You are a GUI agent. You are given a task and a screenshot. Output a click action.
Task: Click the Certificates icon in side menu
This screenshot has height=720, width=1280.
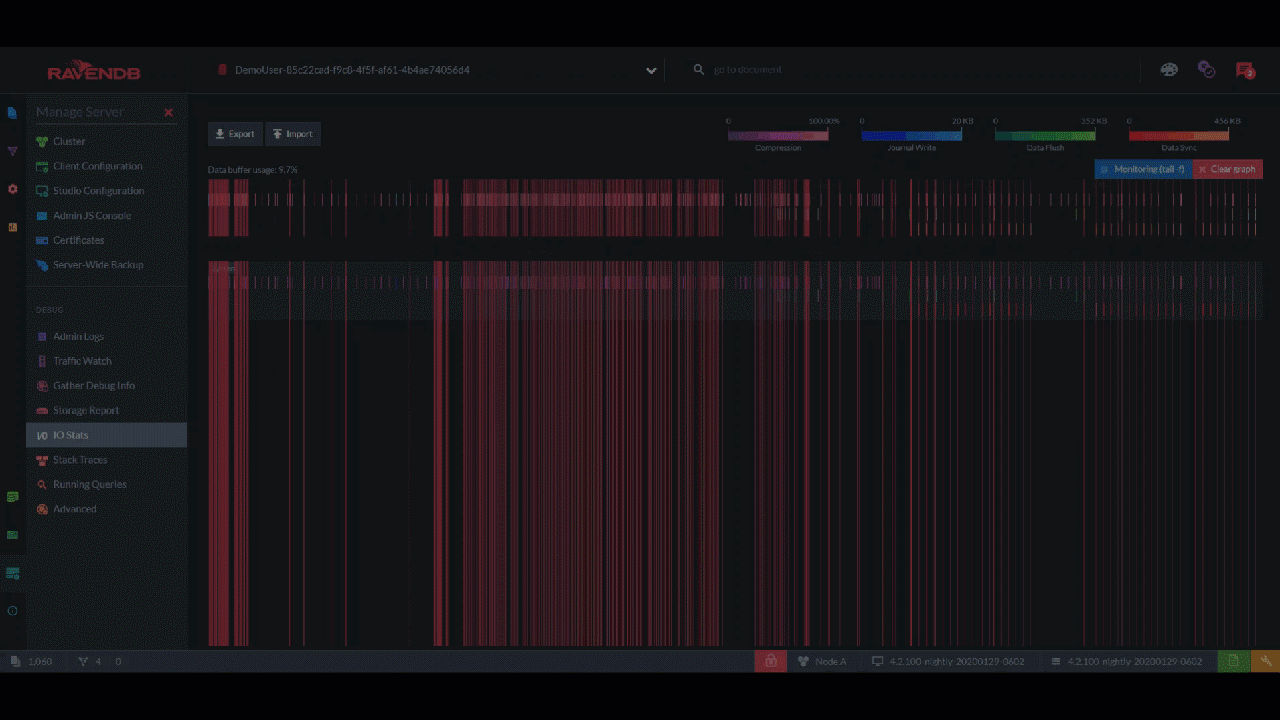[42, 240]
